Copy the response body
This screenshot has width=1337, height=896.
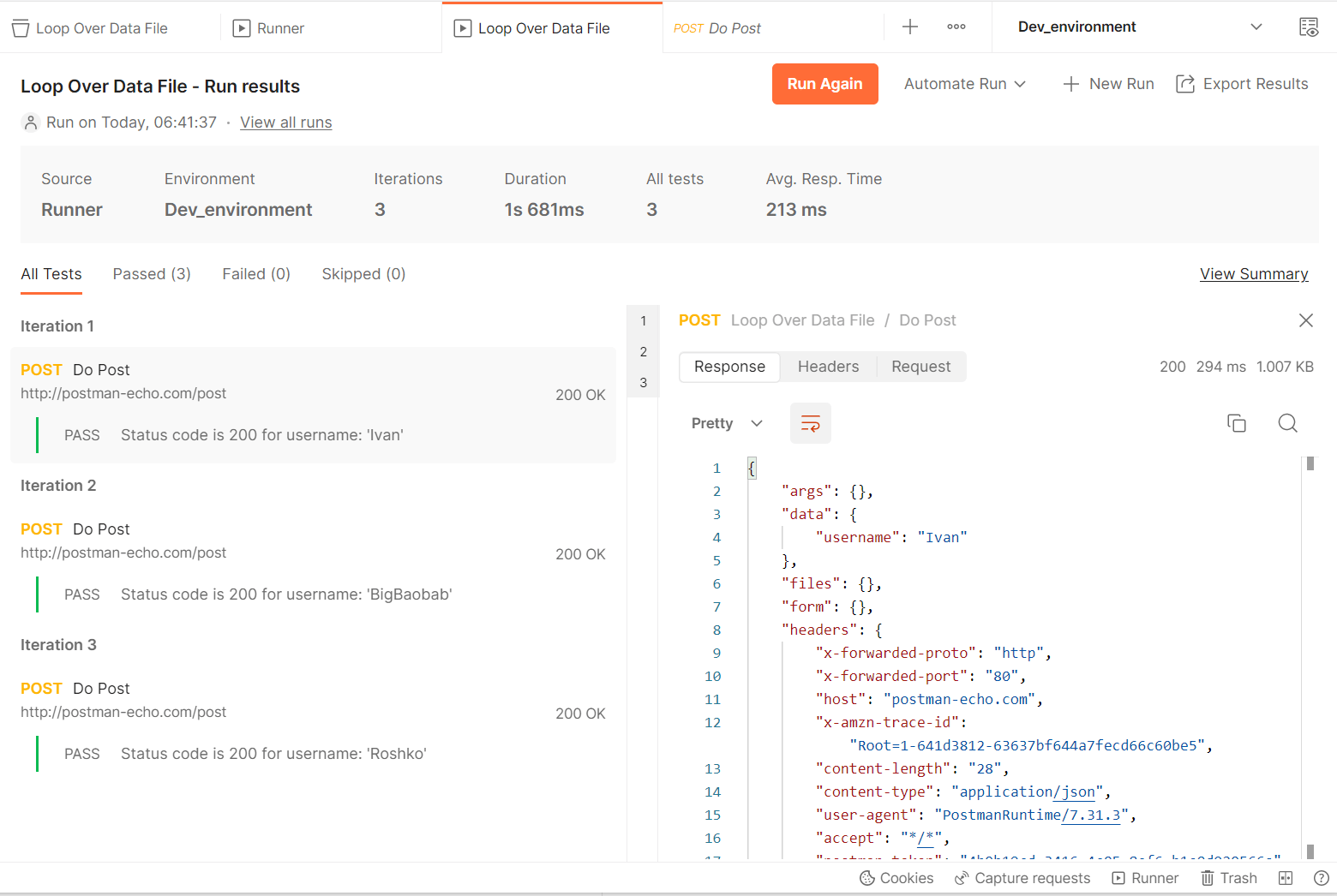click(1236, 422)
